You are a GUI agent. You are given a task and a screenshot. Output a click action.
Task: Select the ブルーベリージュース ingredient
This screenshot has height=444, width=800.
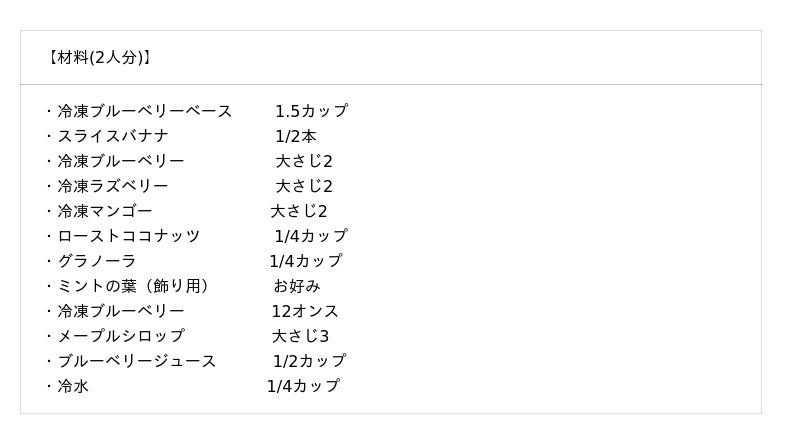pyautogui.click(x=136, y=361)
